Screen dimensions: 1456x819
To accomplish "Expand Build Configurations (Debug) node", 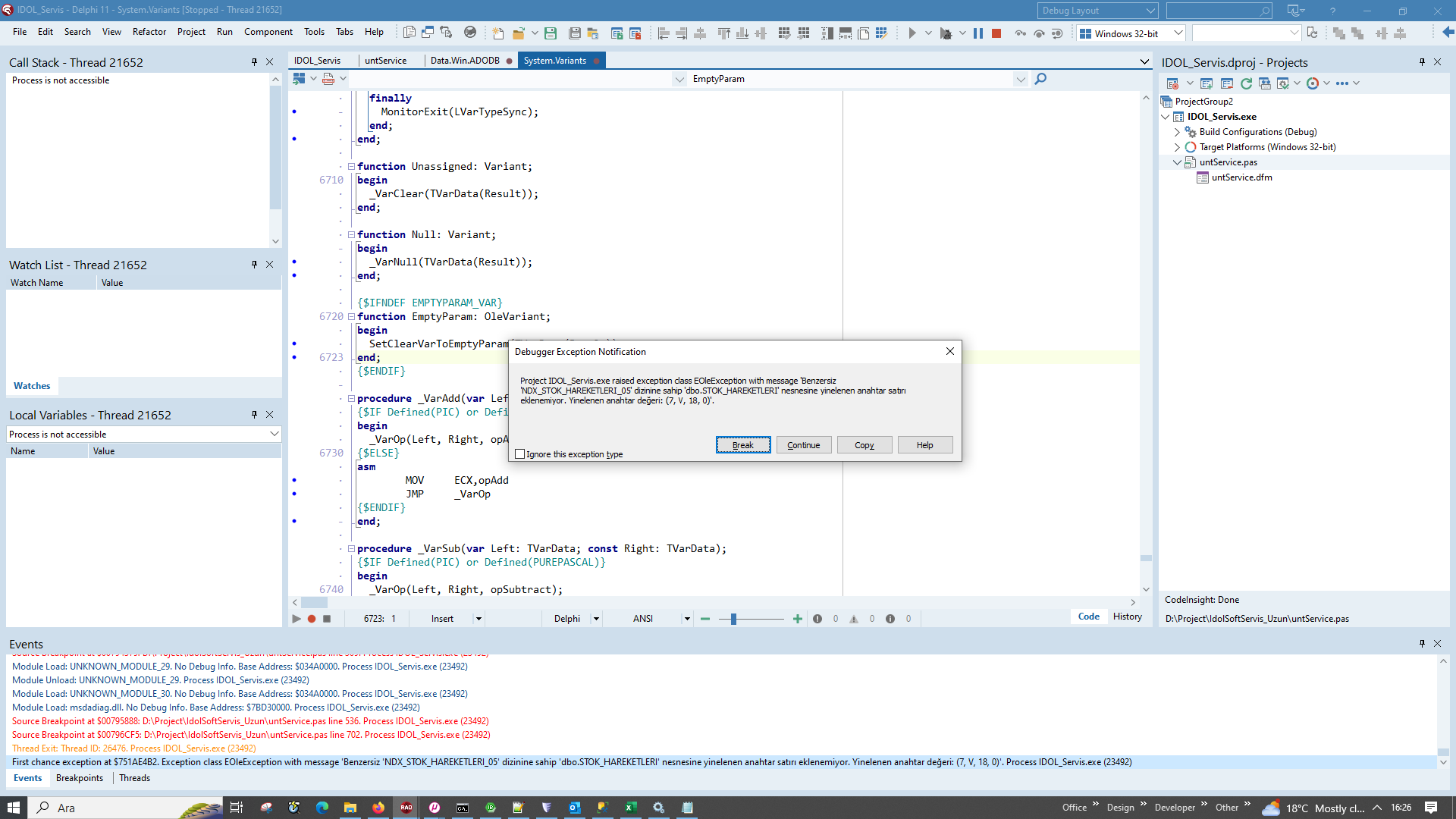I will click(1177, 132).
